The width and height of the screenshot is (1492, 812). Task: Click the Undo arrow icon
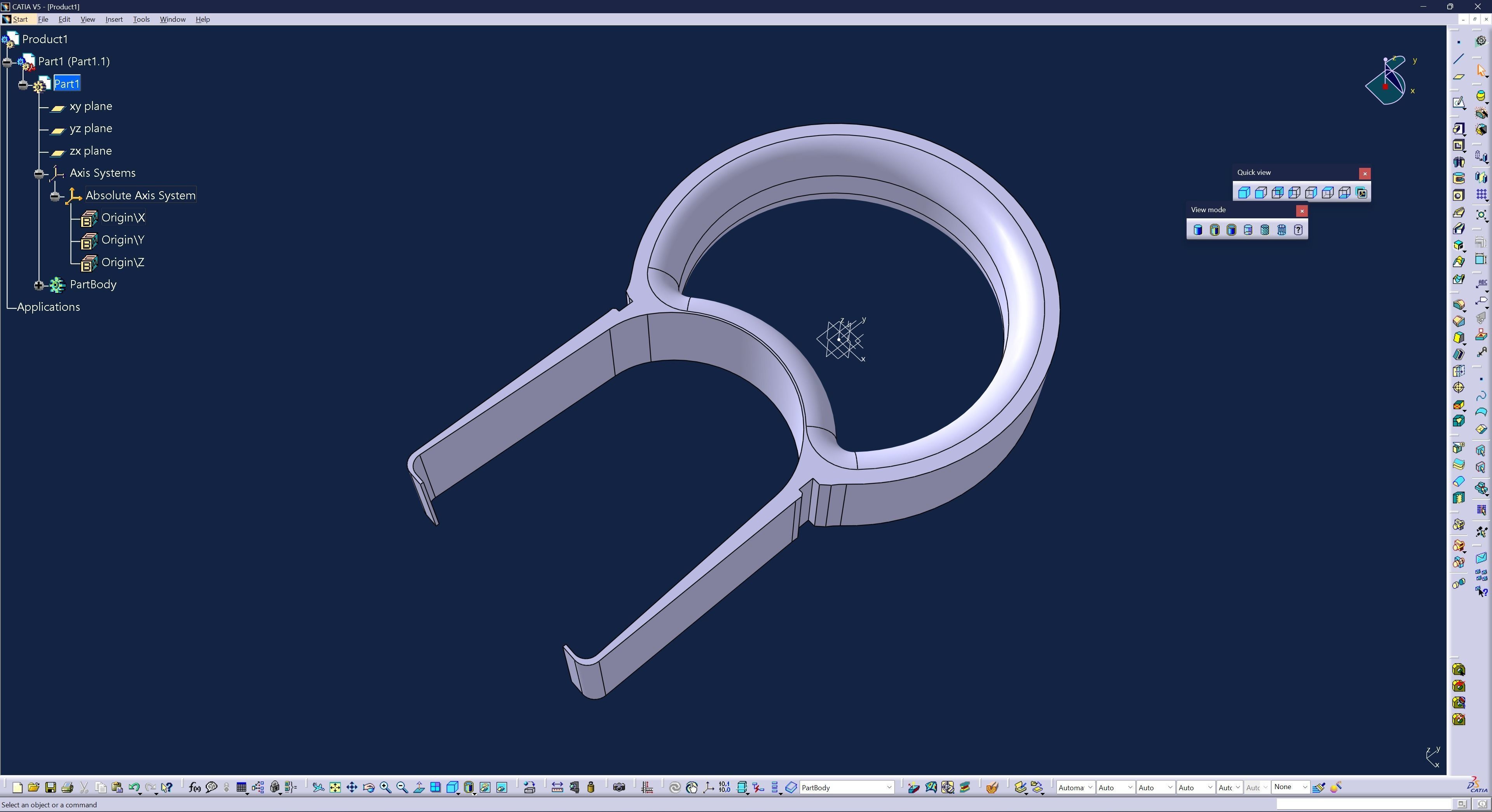click(134, 788)
